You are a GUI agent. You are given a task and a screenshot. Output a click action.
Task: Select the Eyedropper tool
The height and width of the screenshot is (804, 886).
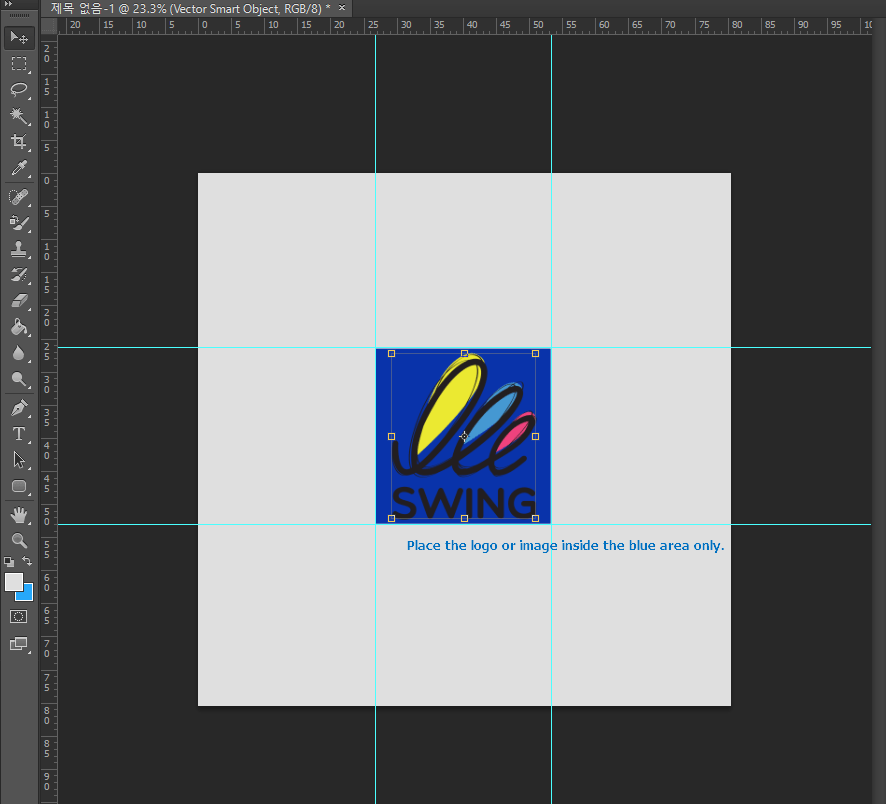tap(19, 169)
